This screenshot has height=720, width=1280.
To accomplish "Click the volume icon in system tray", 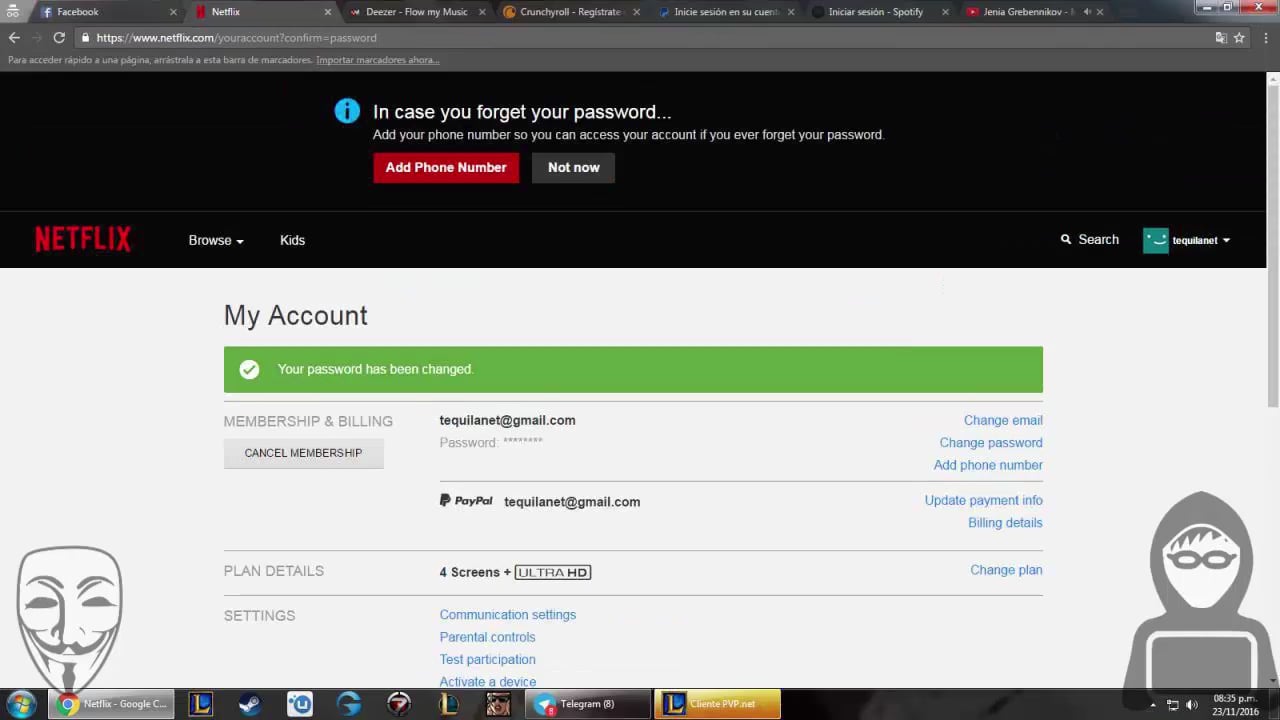I will click(1192, 705).
